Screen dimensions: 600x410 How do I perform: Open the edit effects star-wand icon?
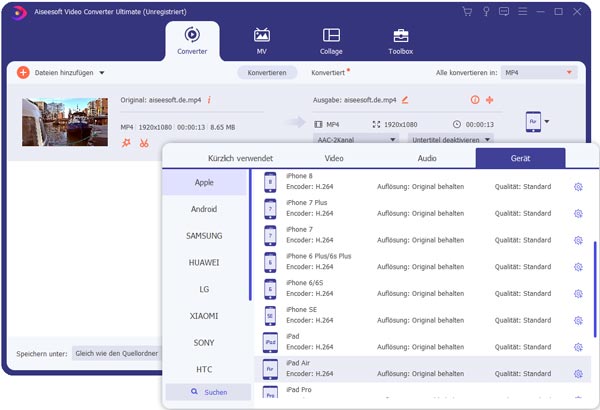126,143
